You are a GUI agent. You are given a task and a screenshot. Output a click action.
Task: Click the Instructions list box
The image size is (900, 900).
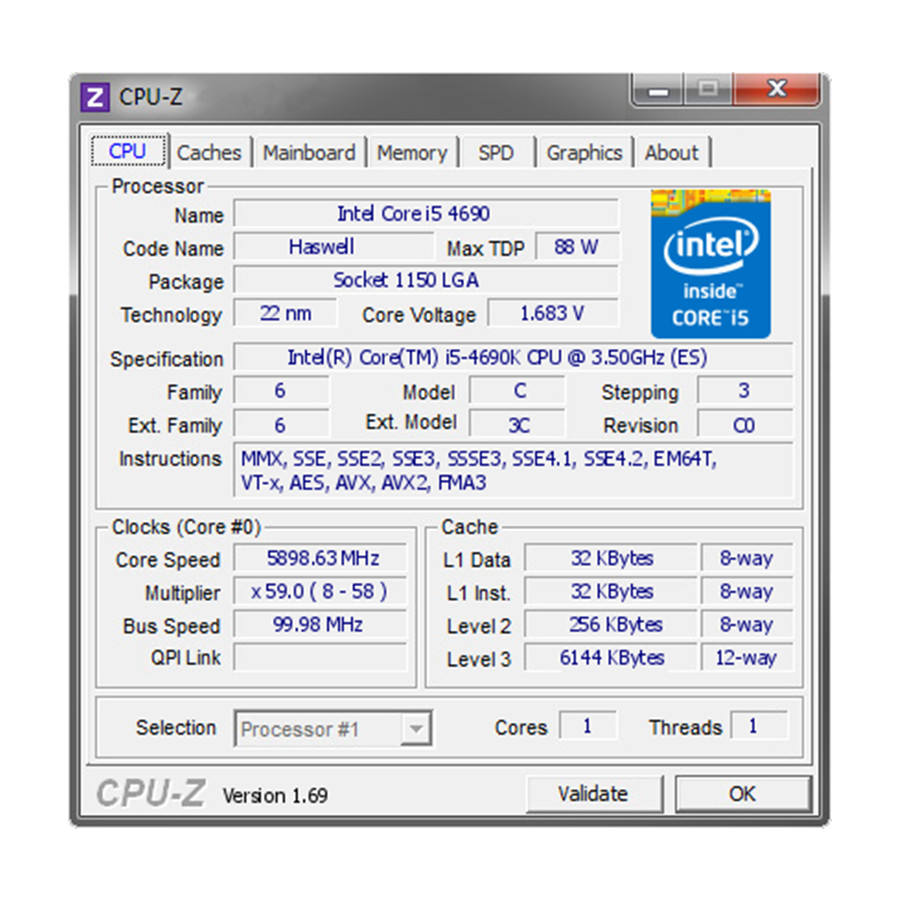point(513,470)
